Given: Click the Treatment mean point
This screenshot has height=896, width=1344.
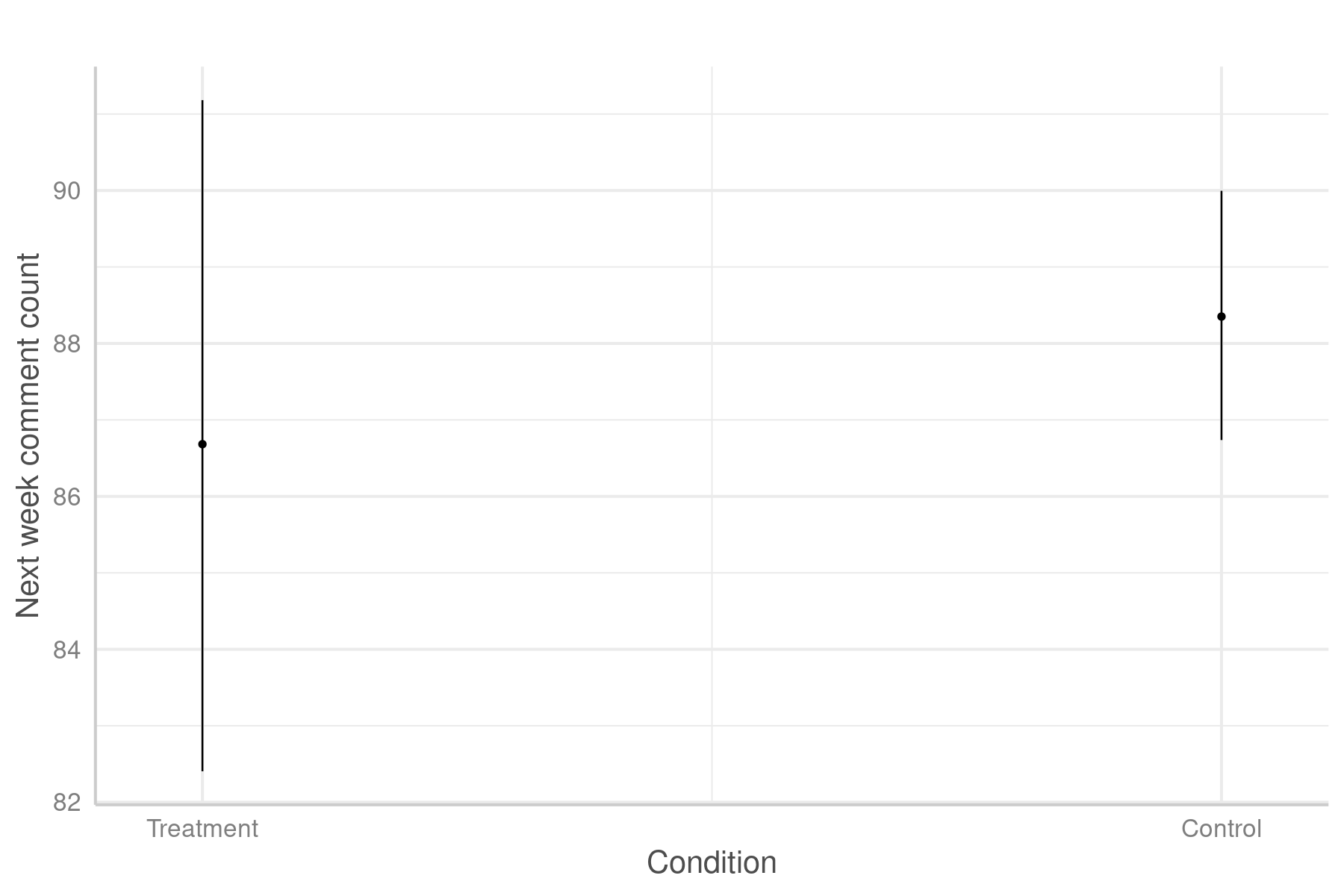Looking at the screenshot, I should pyautogui.click(x=202, y=444).
